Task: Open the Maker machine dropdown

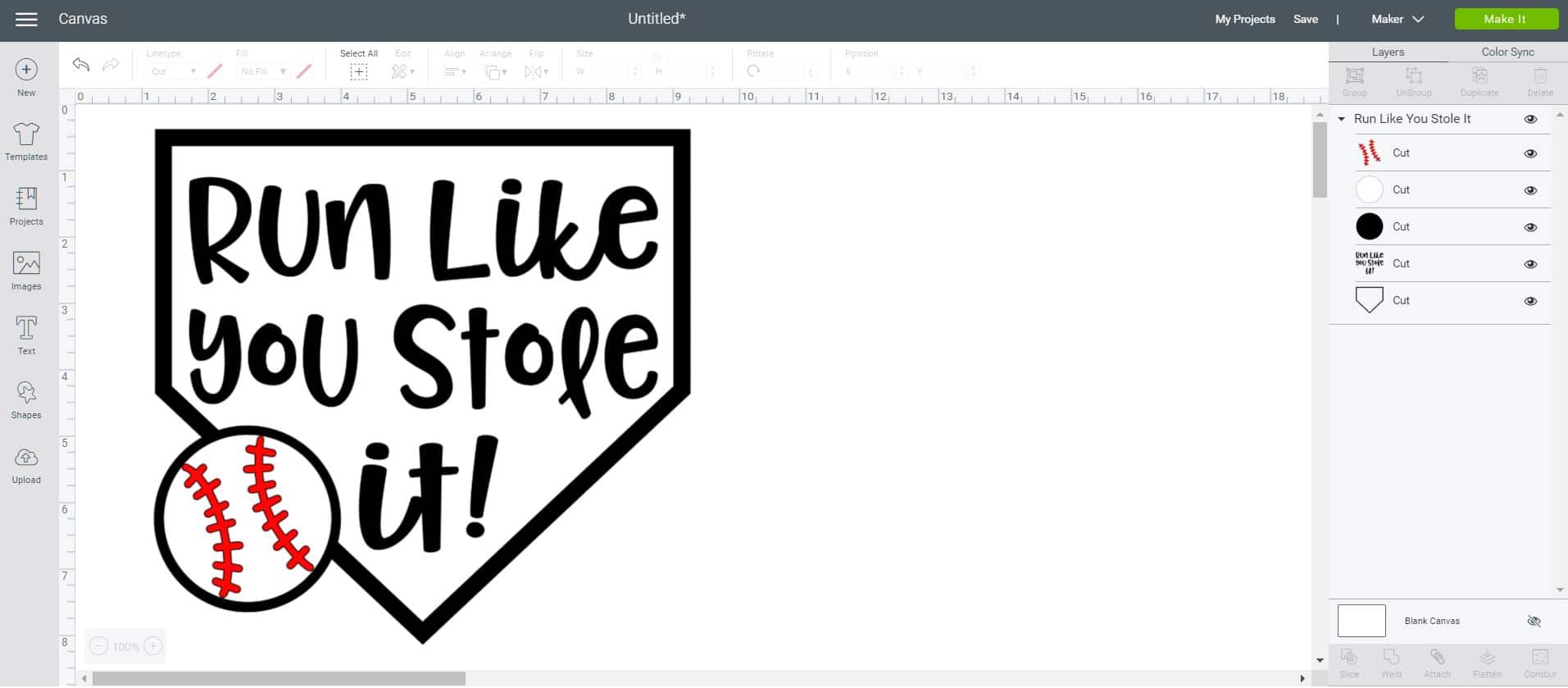Action: (1398, 19)
